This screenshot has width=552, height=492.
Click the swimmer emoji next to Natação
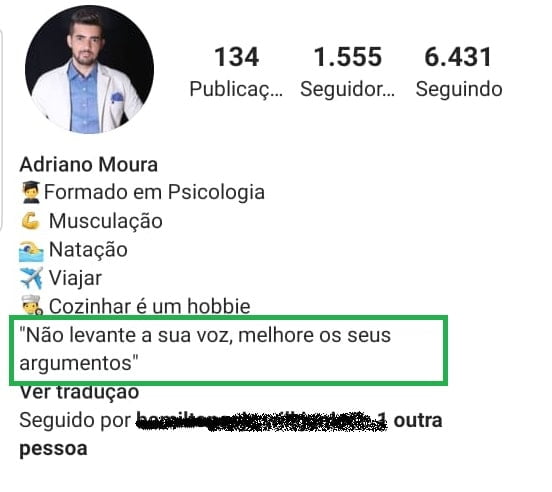[31, 251]
